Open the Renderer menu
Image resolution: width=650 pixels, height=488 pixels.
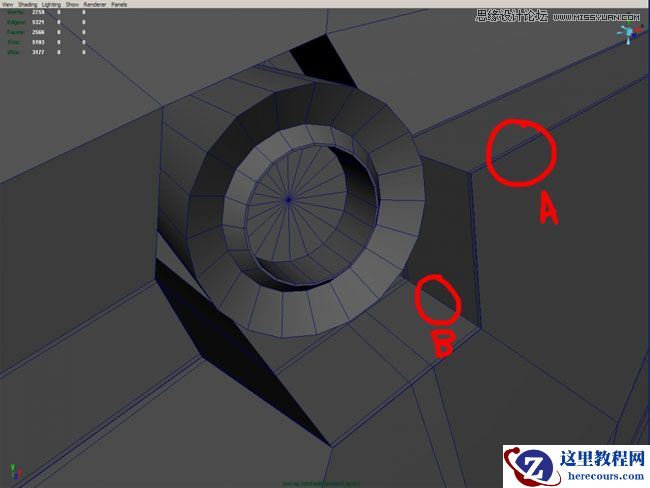95,4
